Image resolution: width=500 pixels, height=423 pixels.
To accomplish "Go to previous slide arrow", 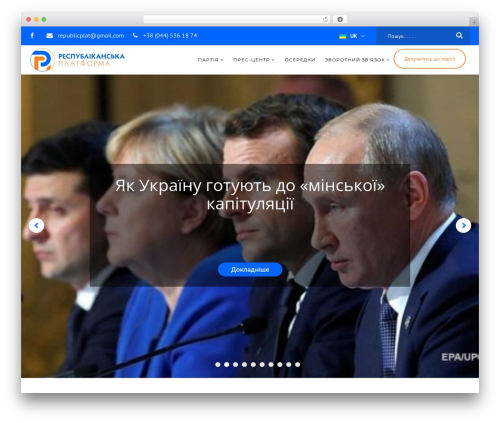I will pyautogui.click(x=36, y=226).
